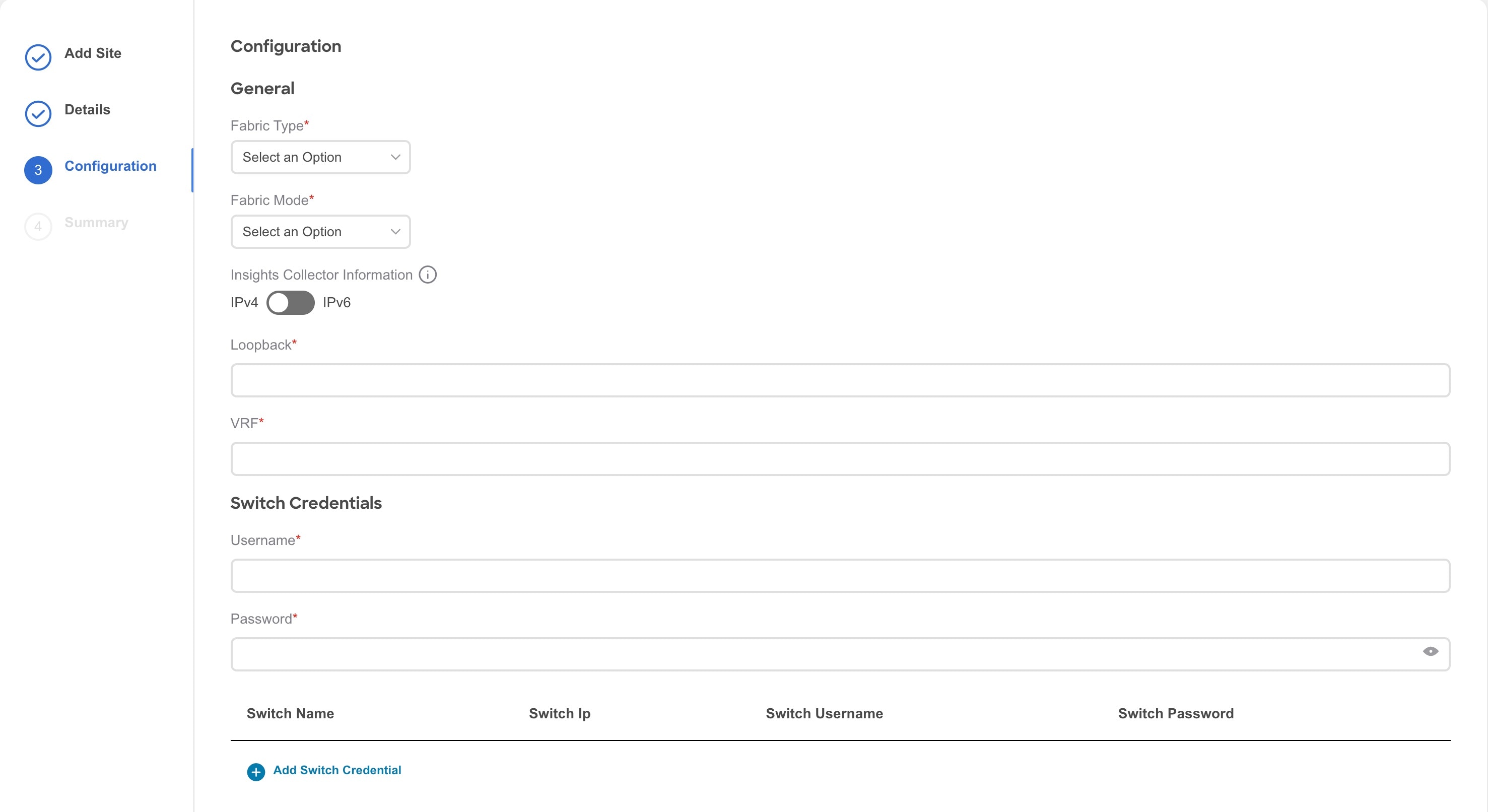Focus the Loopback input field
Screen dimensions: 1488x812
[x=840, y=380]
